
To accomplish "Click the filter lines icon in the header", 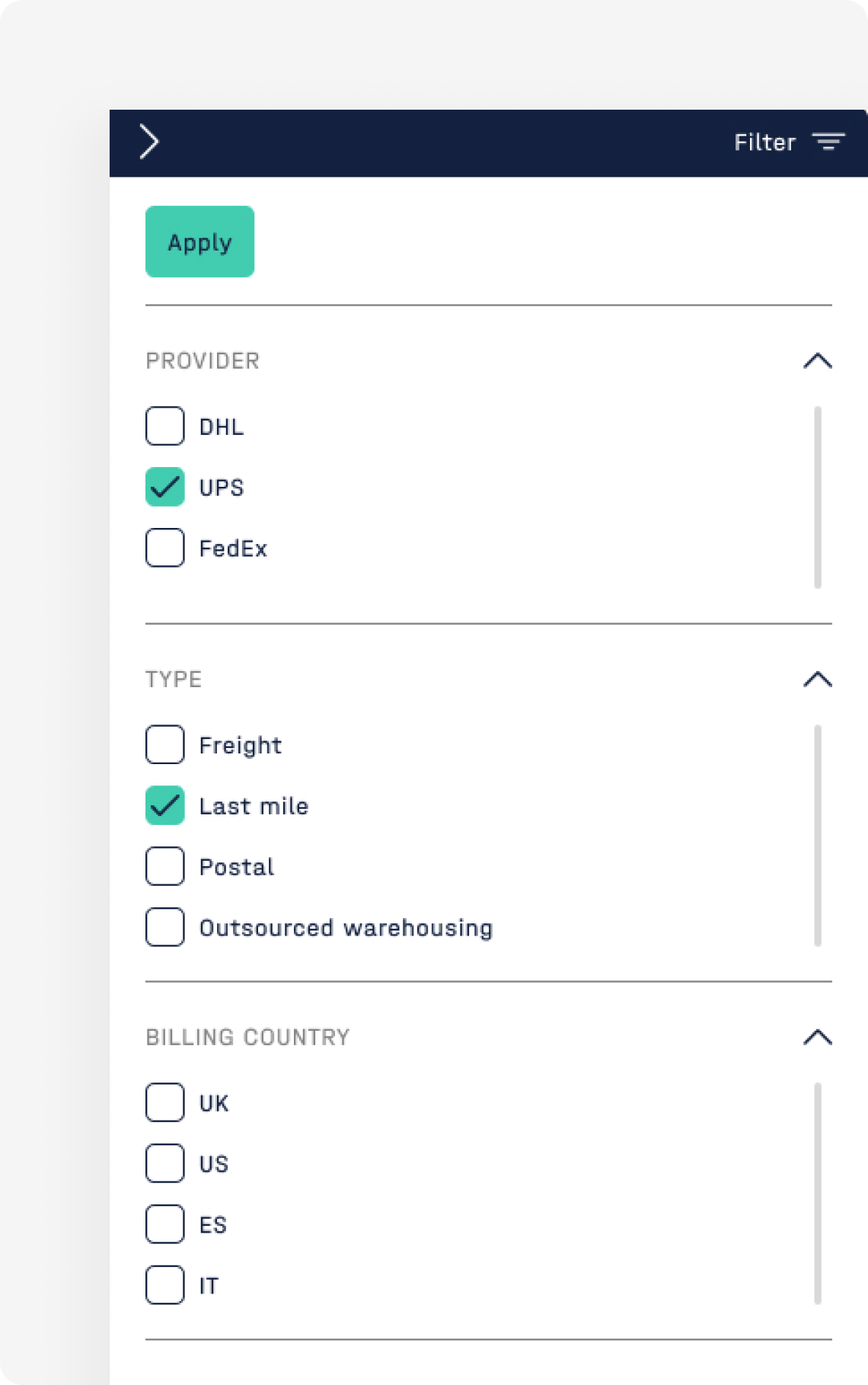I will pos(828,142).
